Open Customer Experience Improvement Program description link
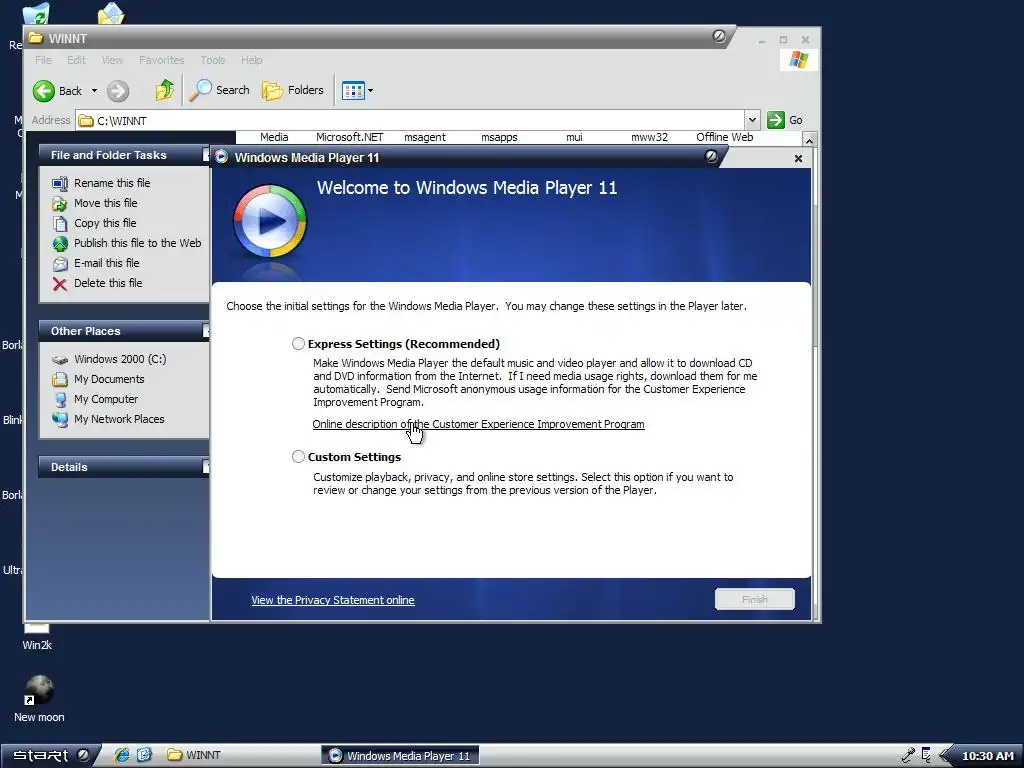The height and width of the screenshot is (768, 1024). tap(478, 424)
